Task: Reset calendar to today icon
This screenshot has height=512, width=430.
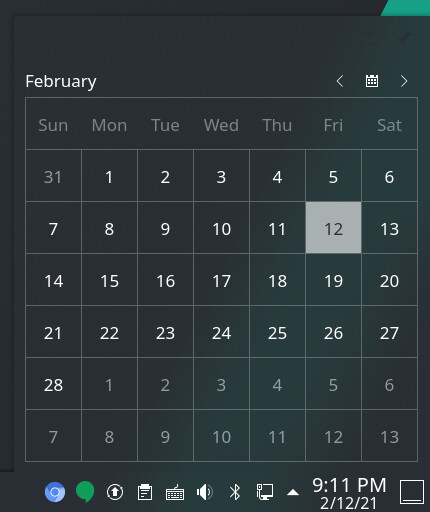Action: [372, 81]
